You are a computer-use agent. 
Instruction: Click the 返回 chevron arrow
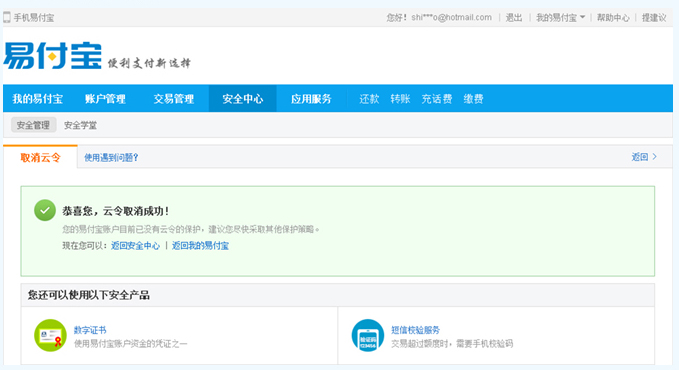654,157
